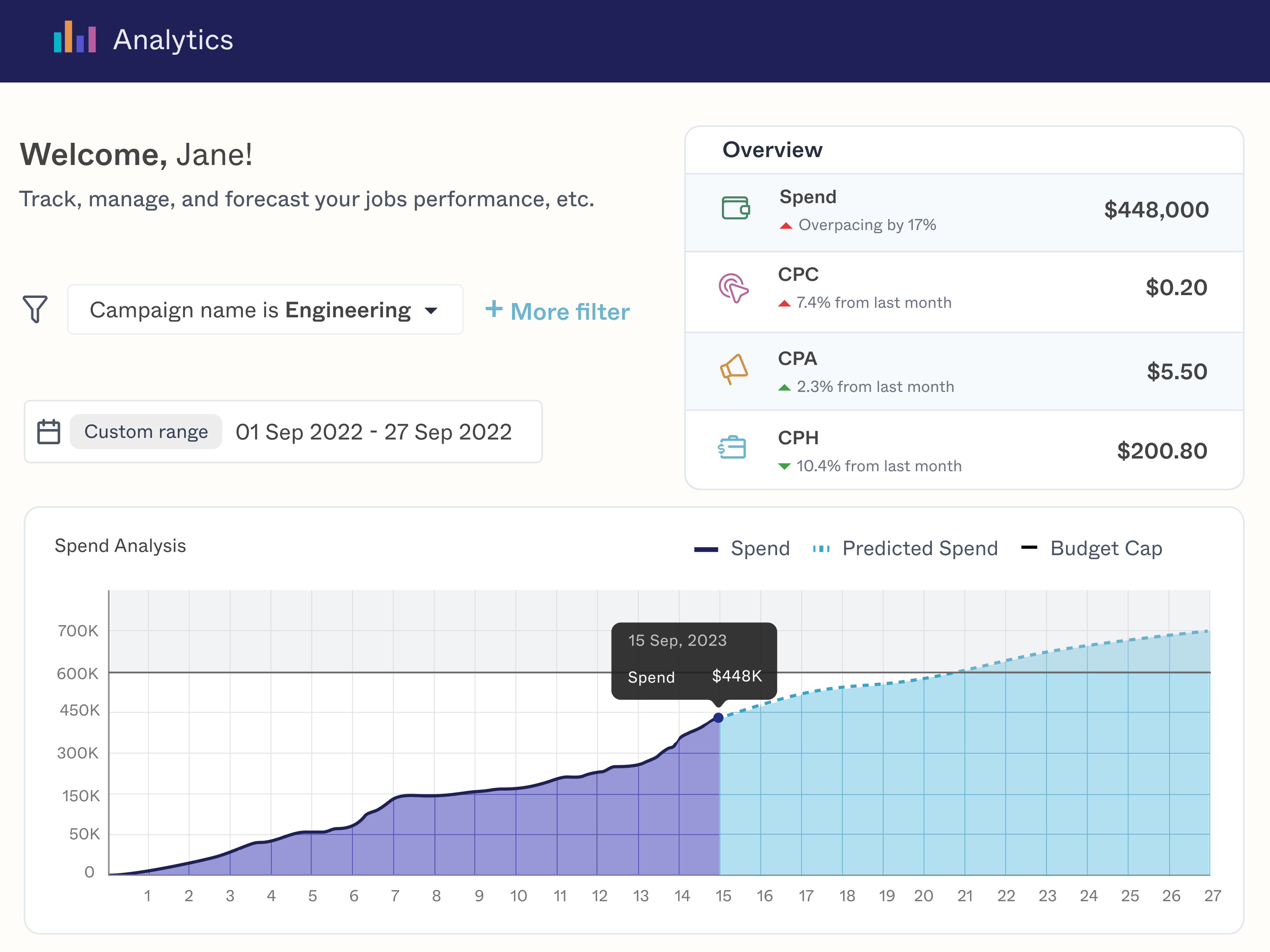1270x952 pixels.
Task: Toggle the Spend line visibility in legend
Action: point(743,548)
